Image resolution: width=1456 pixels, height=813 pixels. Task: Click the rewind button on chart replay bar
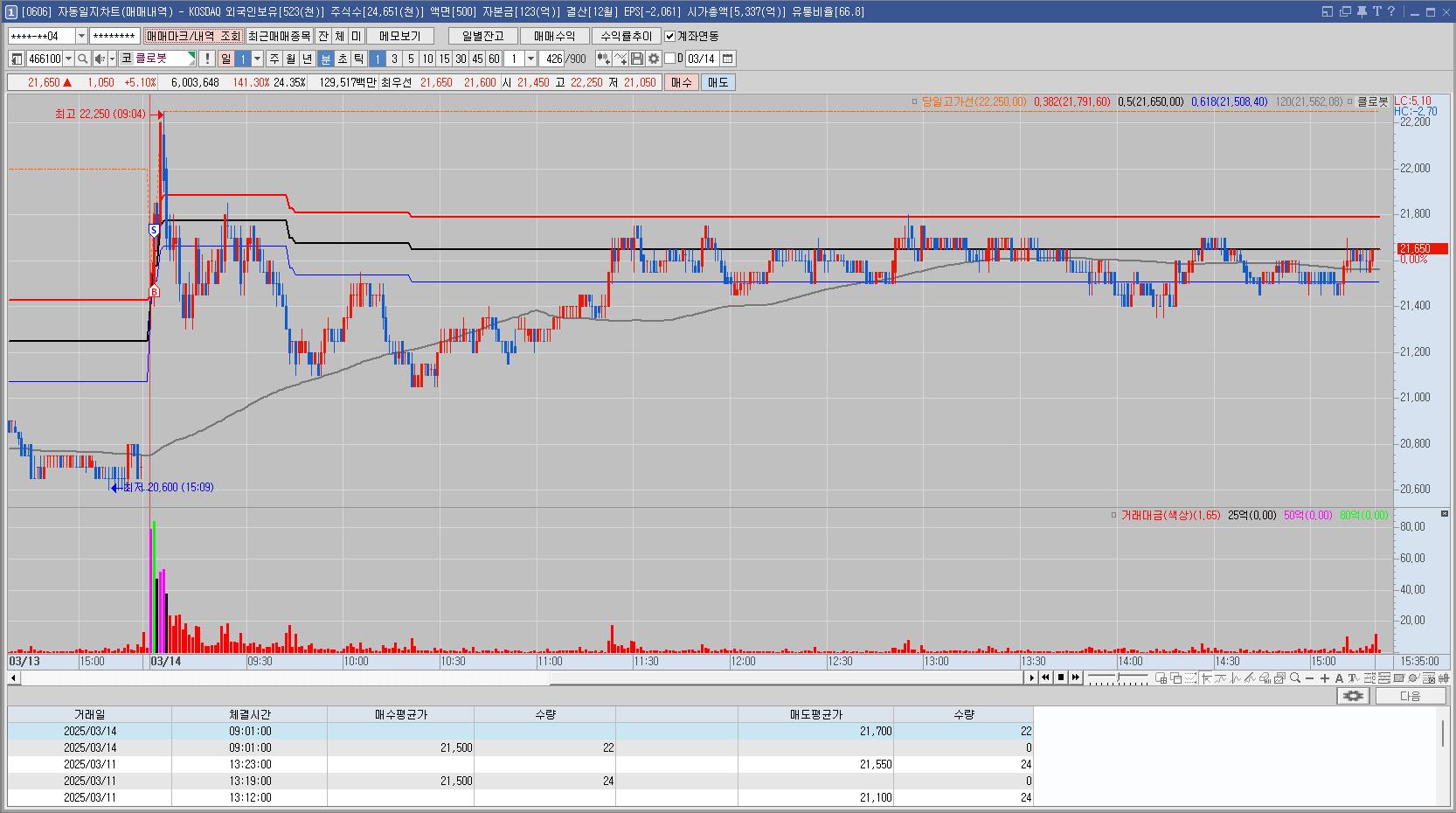[1045, 677]
